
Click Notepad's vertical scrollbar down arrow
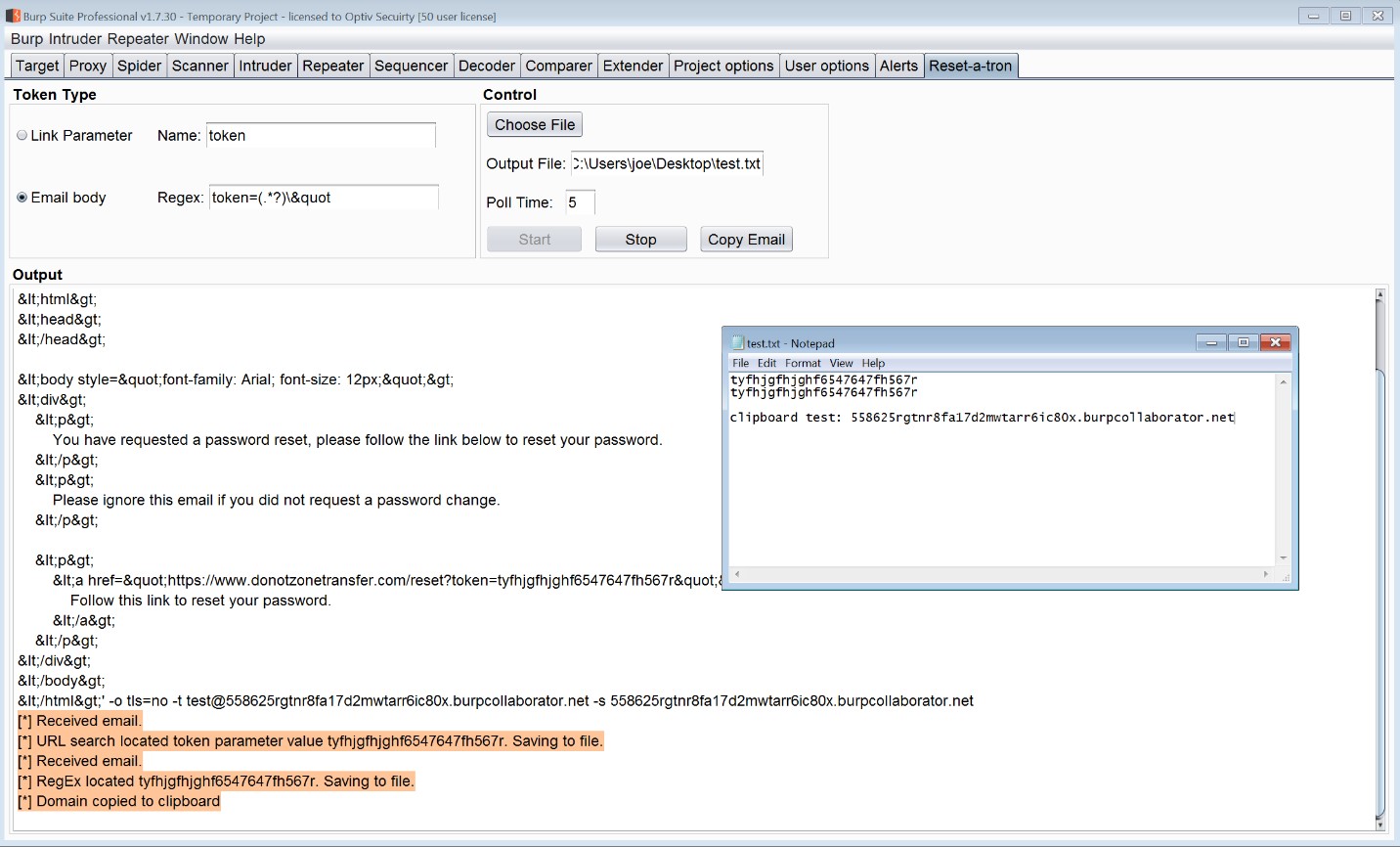tap(1284, 557)
